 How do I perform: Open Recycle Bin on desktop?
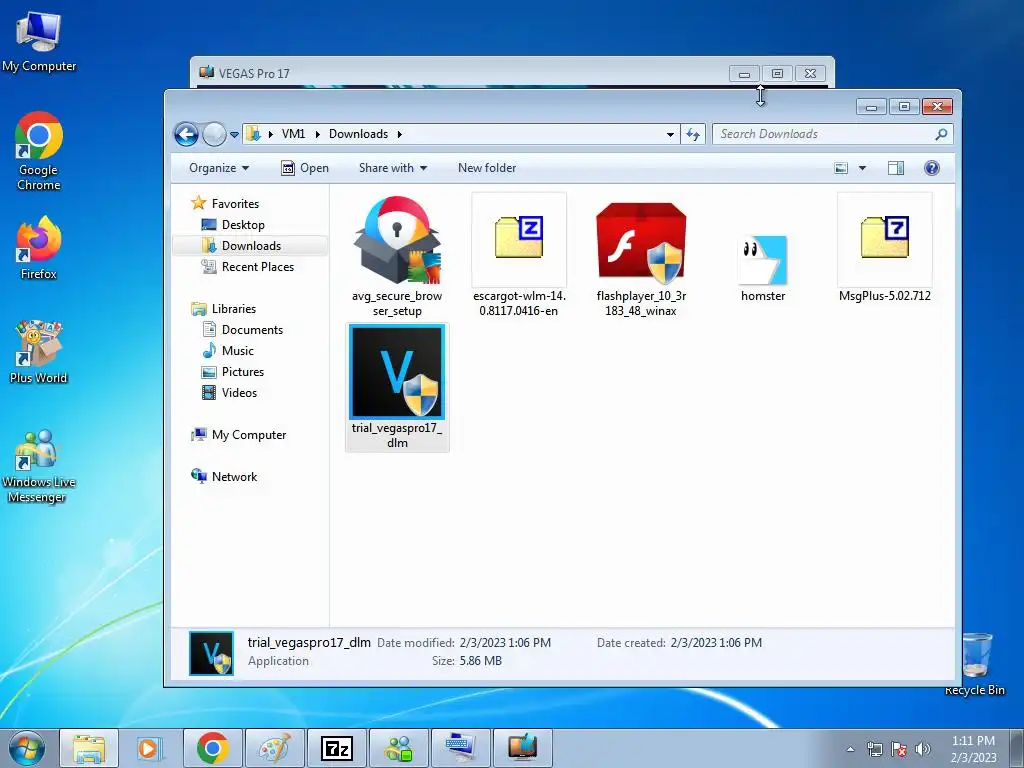tap(976, 664)
